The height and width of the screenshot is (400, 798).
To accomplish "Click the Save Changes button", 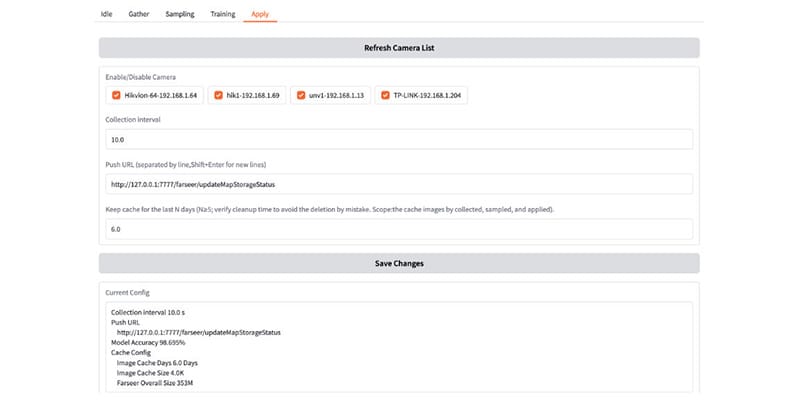I will pyautogui.click(x=398, y=264).
